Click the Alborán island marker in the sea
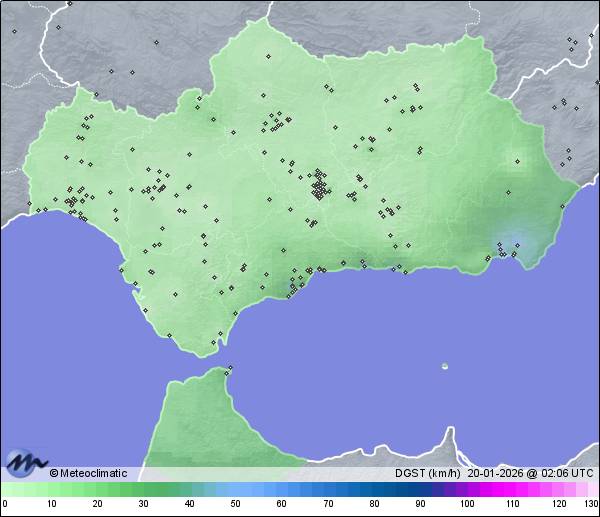The height and width of the screenshot is (517, 600). point(444,366)
